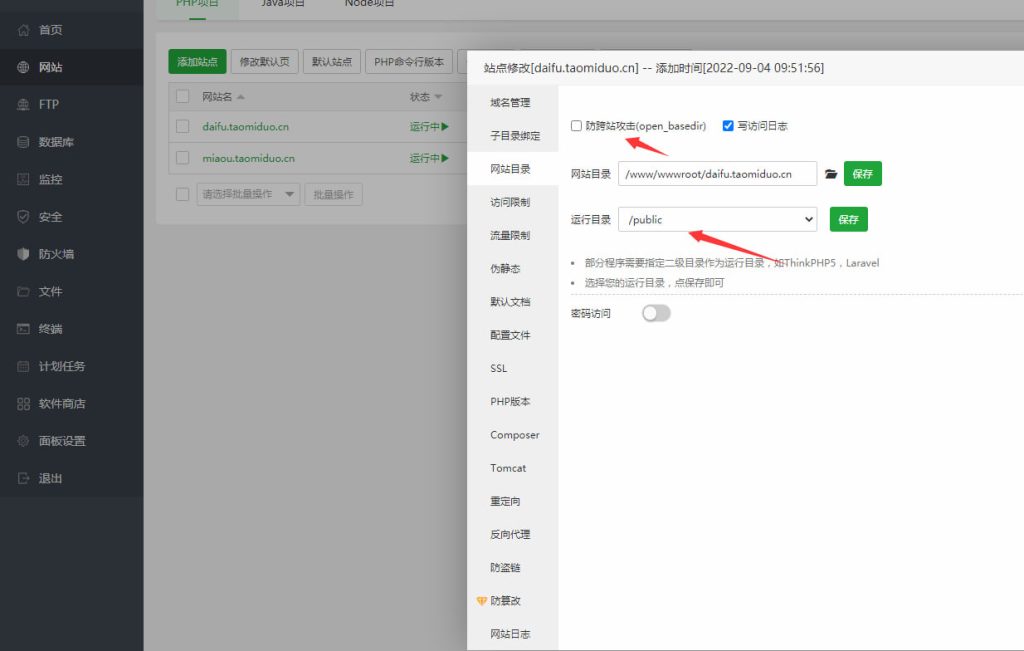This screenshot has height=651, width=1024.
Task: Click the 软件商店 grid icon
Action: click(24, 404)
